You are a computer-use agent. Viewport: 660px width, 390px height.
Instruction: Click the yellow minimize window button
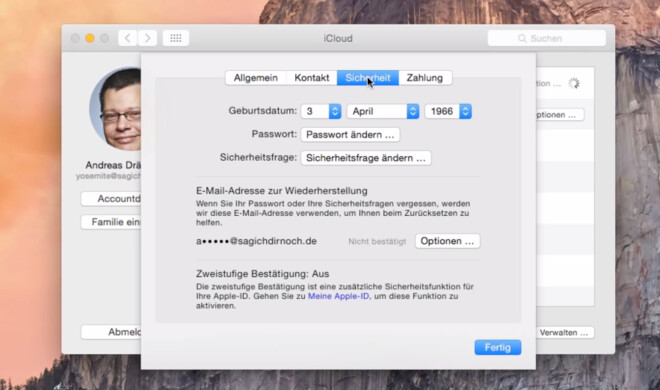pos(90,38)
